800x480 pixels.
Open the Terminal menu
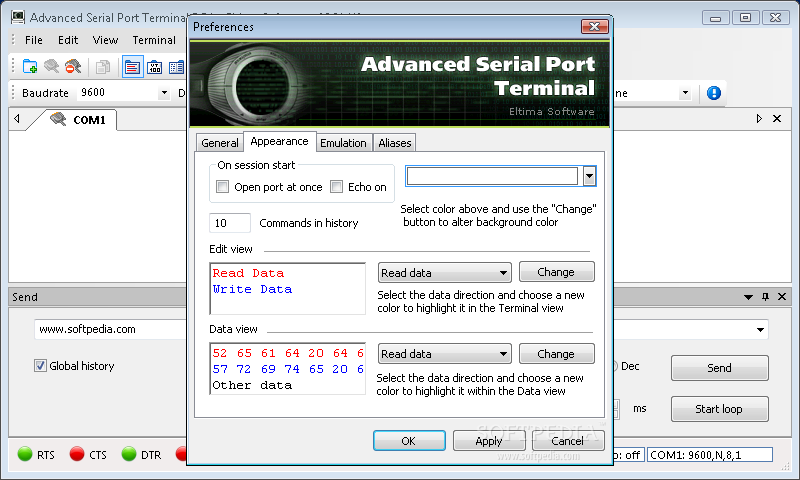pos(154,40)
